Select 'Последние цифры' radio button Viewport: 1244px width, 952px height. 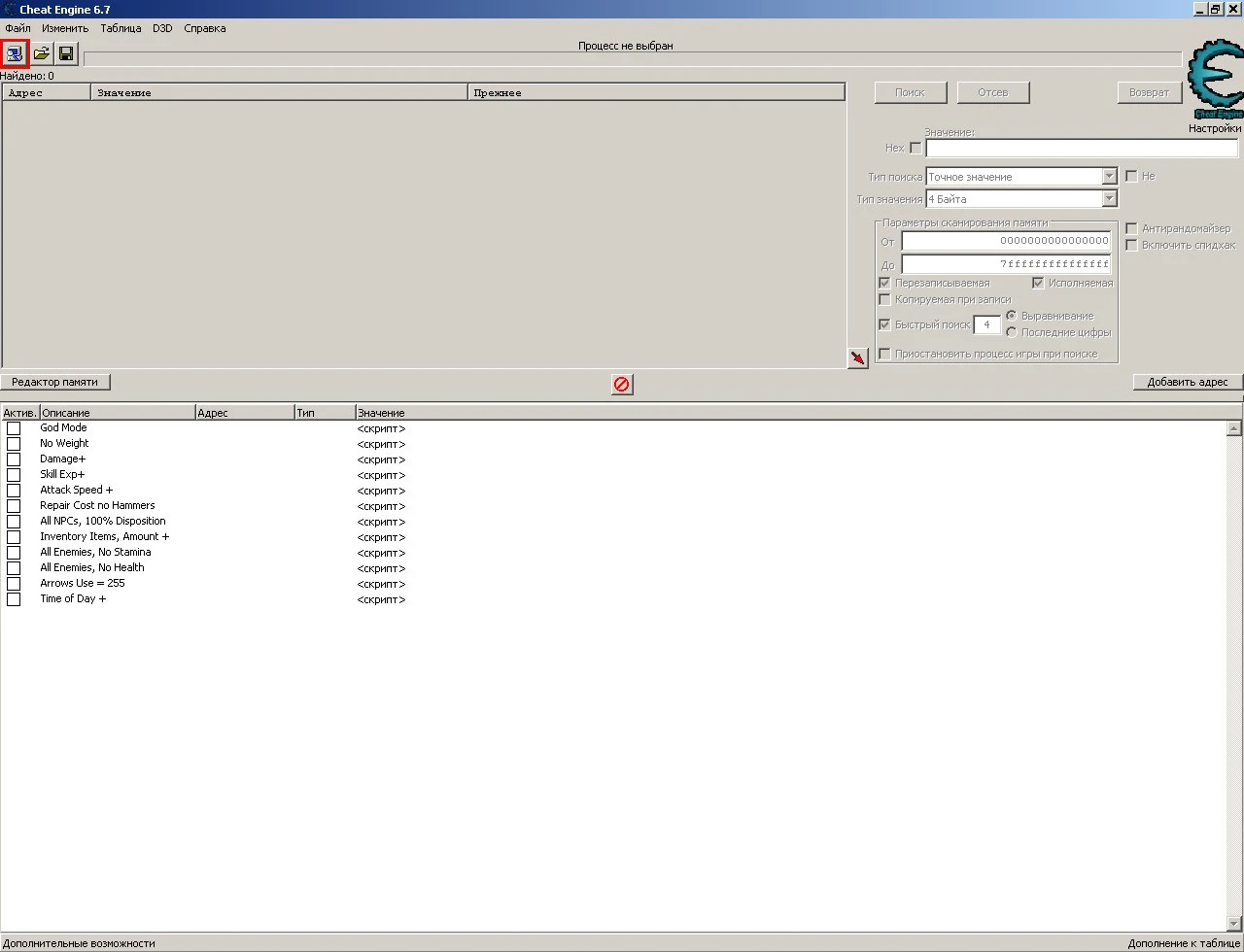click(1012, 332)
